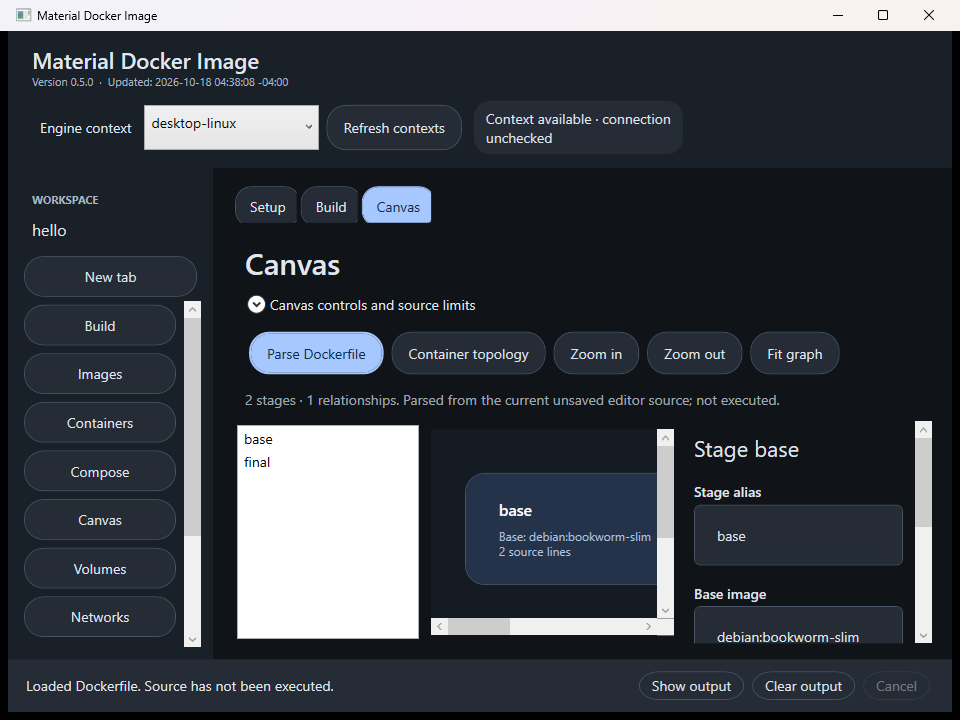Click the 'hello' workspace name
This screenshot has height=720, width=960.
click(x=49, y=231)
